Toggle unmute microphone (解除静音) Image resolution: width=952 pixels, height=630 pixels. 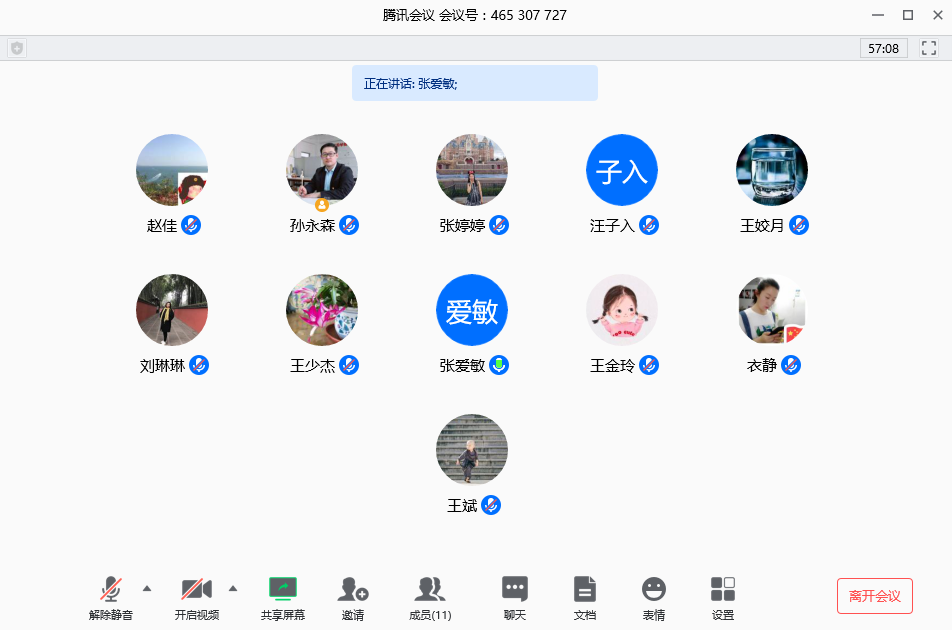point(111,589)
